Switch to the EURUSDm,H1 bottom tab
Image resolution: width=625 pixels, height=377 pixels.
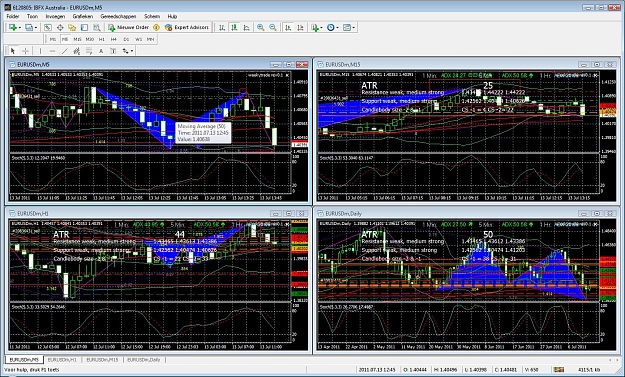[62, 360]
